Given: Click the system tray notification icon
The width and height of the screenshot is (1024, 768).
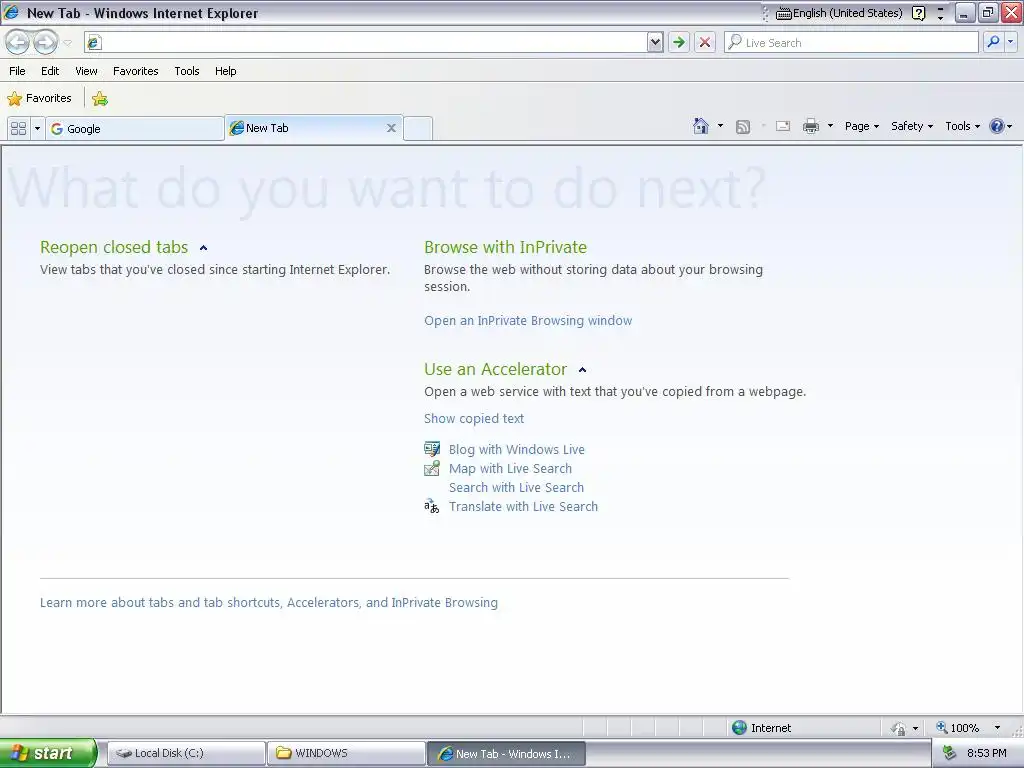Looking at the screenshot, I should point(950,754).
